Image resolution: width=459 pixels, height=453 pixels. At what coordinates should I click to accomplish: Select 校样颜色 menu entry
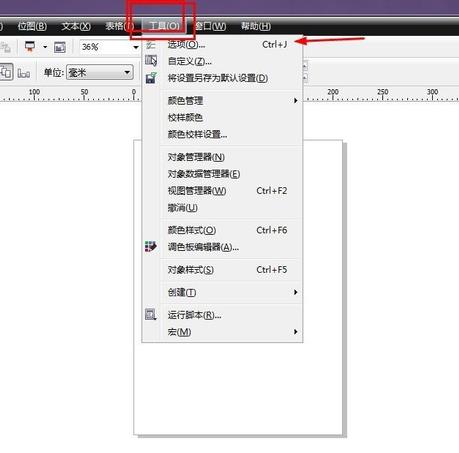pyautogui.click(x=222, y=117)
